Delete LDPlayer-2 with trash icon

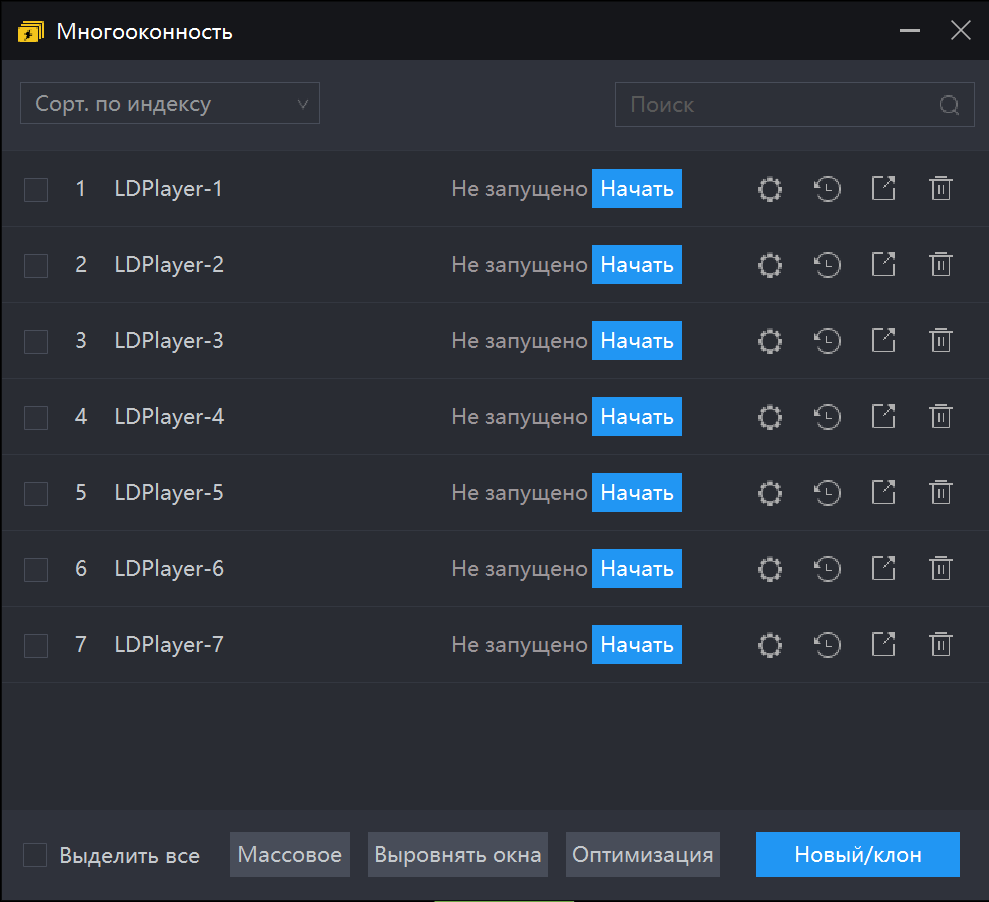point(940,264)
